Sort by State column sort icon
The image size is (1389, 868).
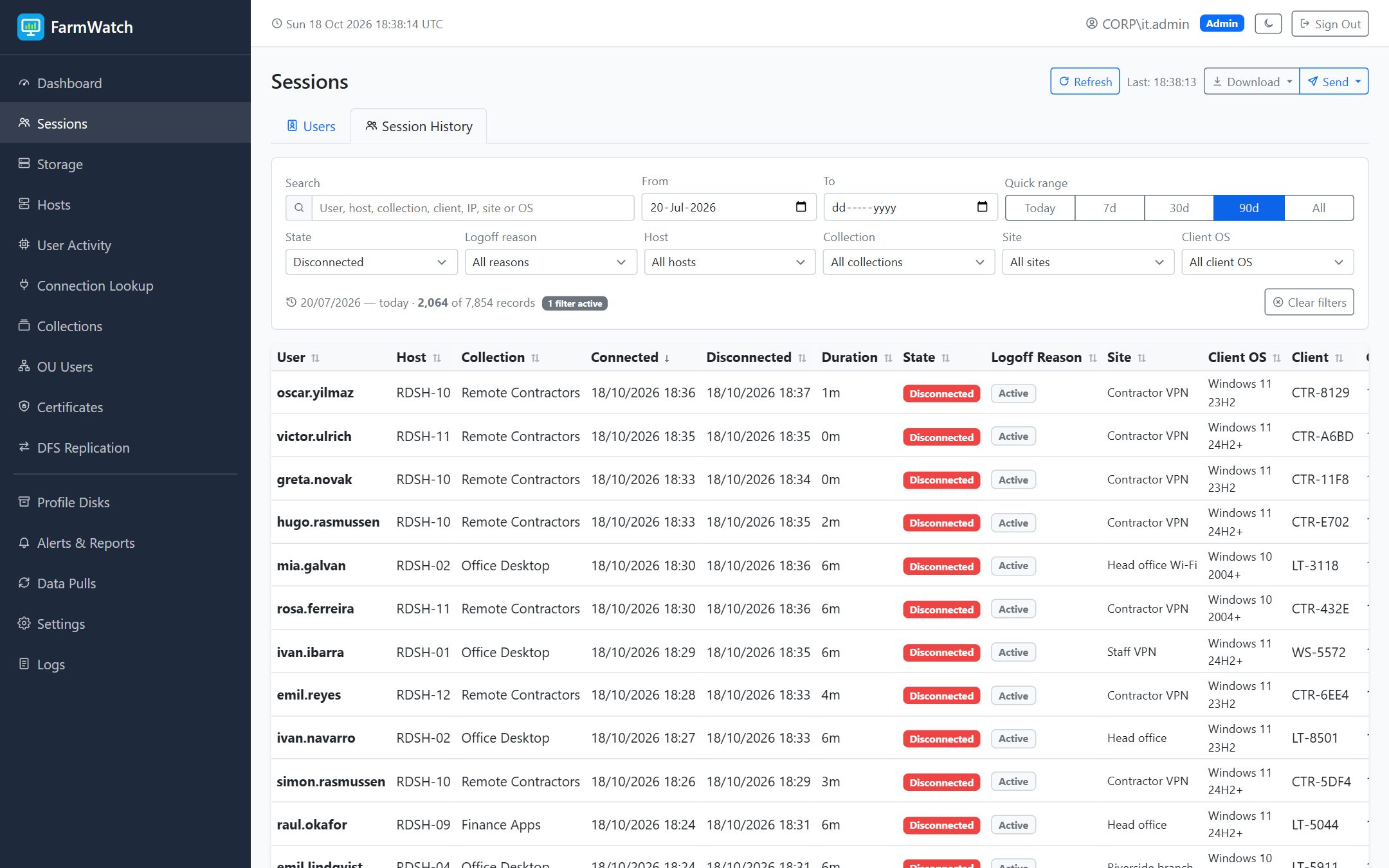click(945, 358)
